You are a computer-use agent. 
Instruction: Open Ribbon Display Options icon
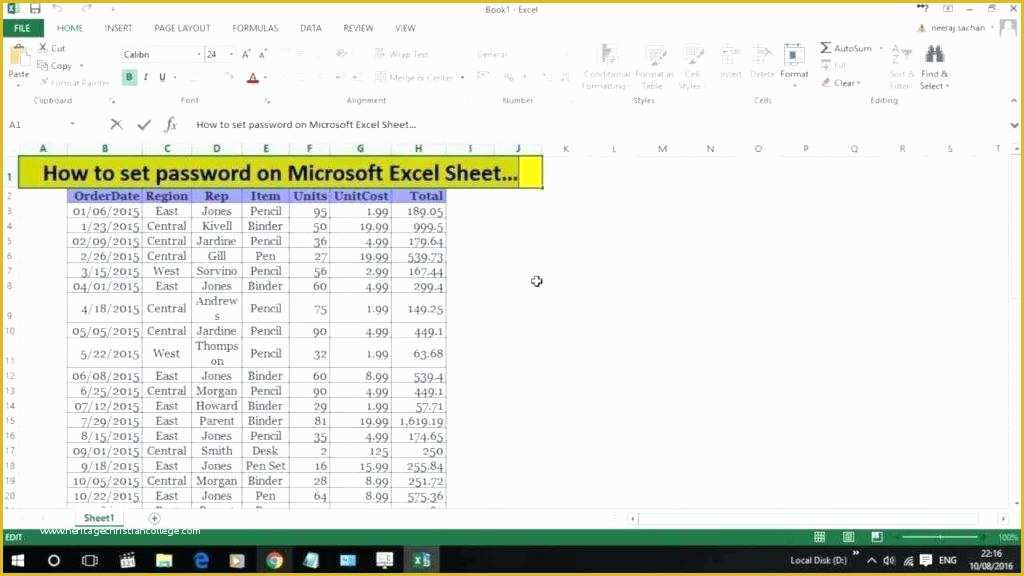click(948, 8)
